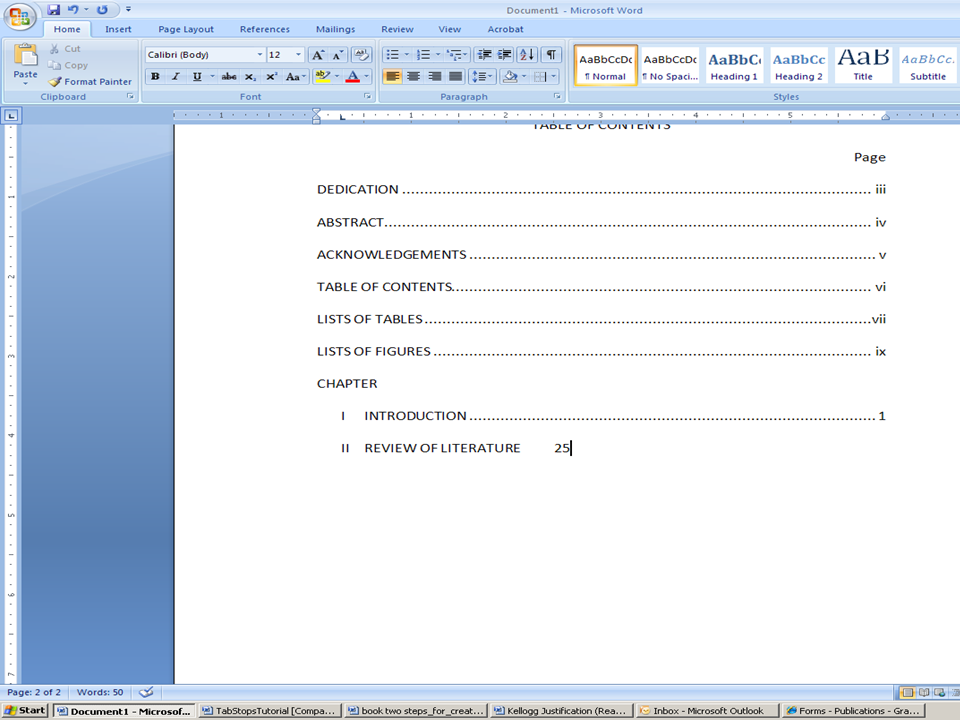Start a bulleted list
Viewport: 960px width, 720px height.
(x=392, y=55)
